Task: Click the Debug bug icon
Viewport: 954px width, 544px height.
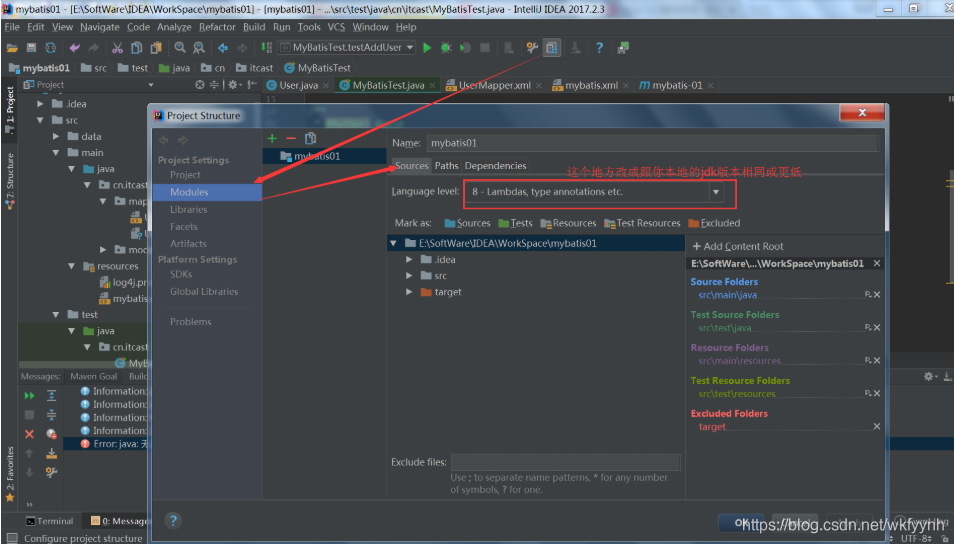Action: 446,47
